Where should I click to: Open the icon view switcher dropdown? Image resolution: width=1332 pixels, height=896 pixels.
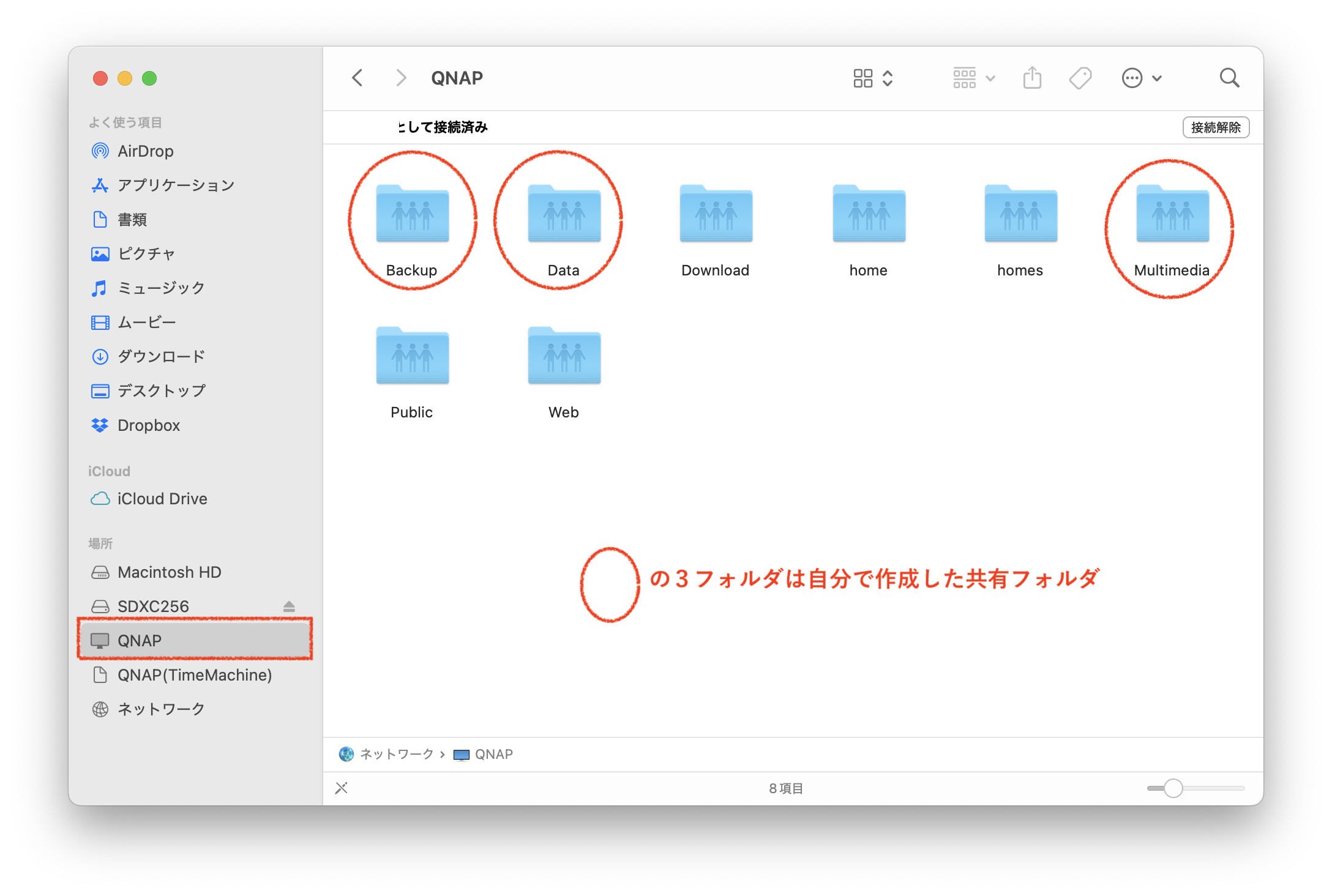point(873,78)
